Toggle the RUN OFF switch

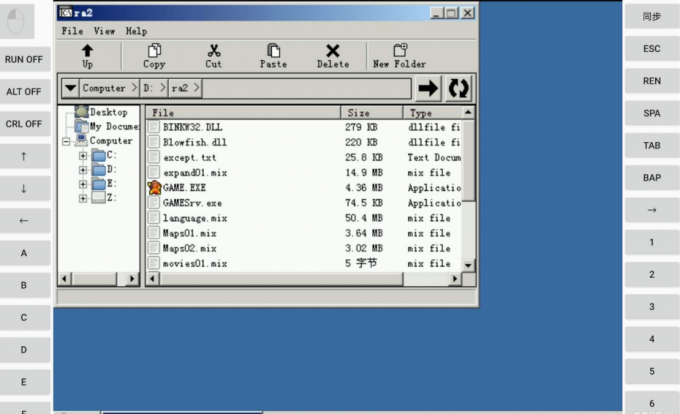[24, 59]
